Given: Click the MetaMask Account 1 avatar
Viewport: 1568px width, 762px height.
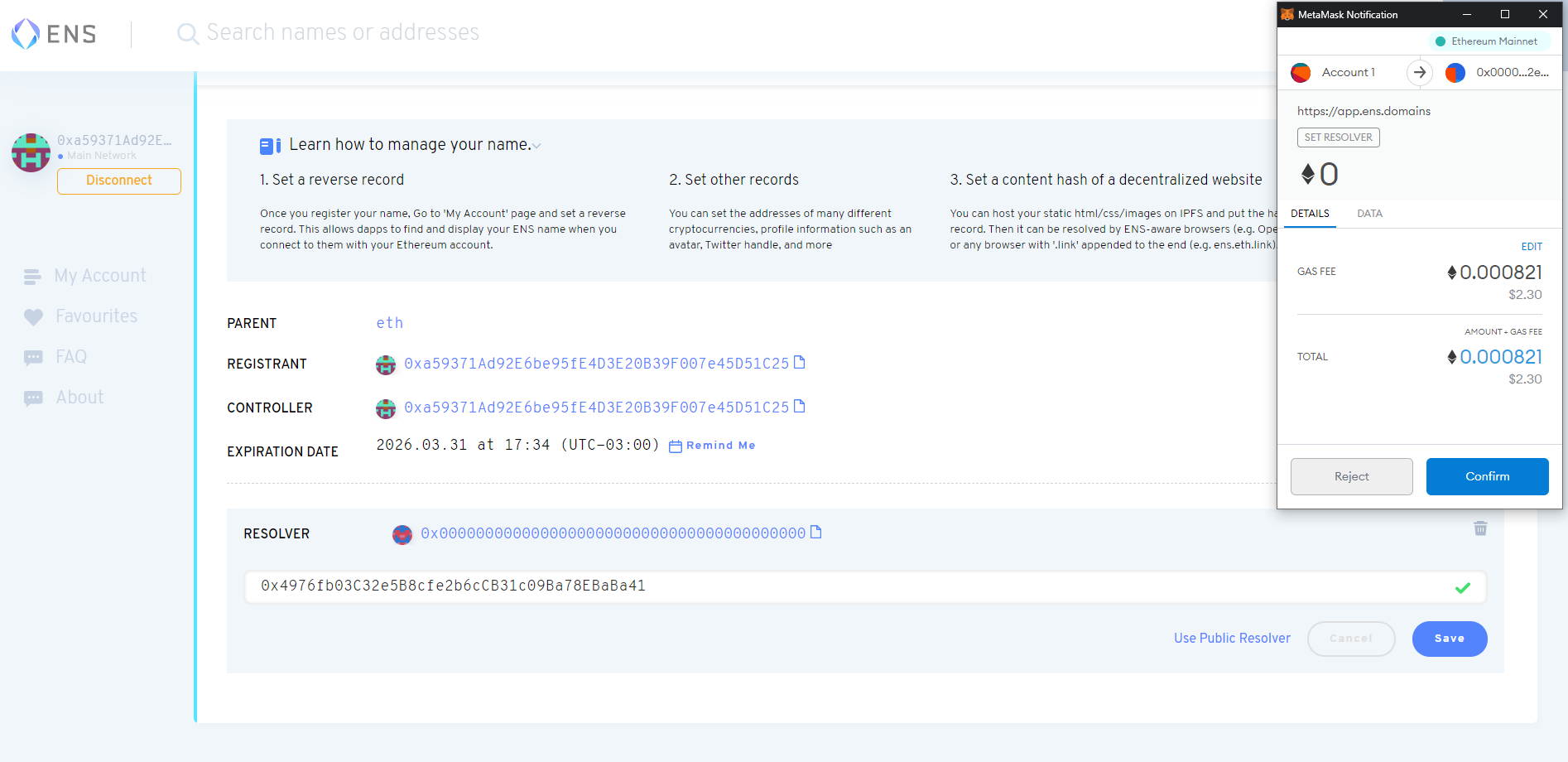Looking at the screenshot, I should pos(1301,73).
